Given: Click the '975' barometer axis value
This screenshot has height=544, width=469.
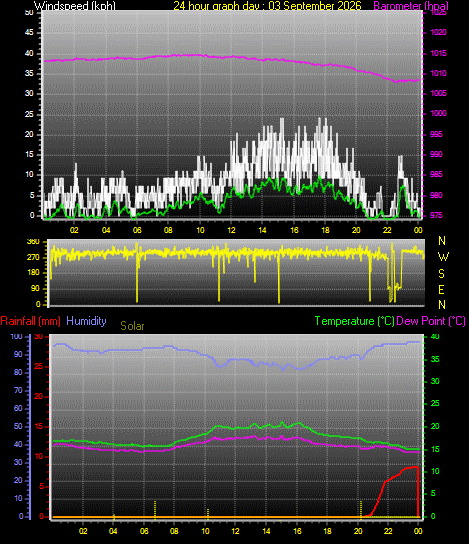Looking at the screenshot, I should coord(436,215).
